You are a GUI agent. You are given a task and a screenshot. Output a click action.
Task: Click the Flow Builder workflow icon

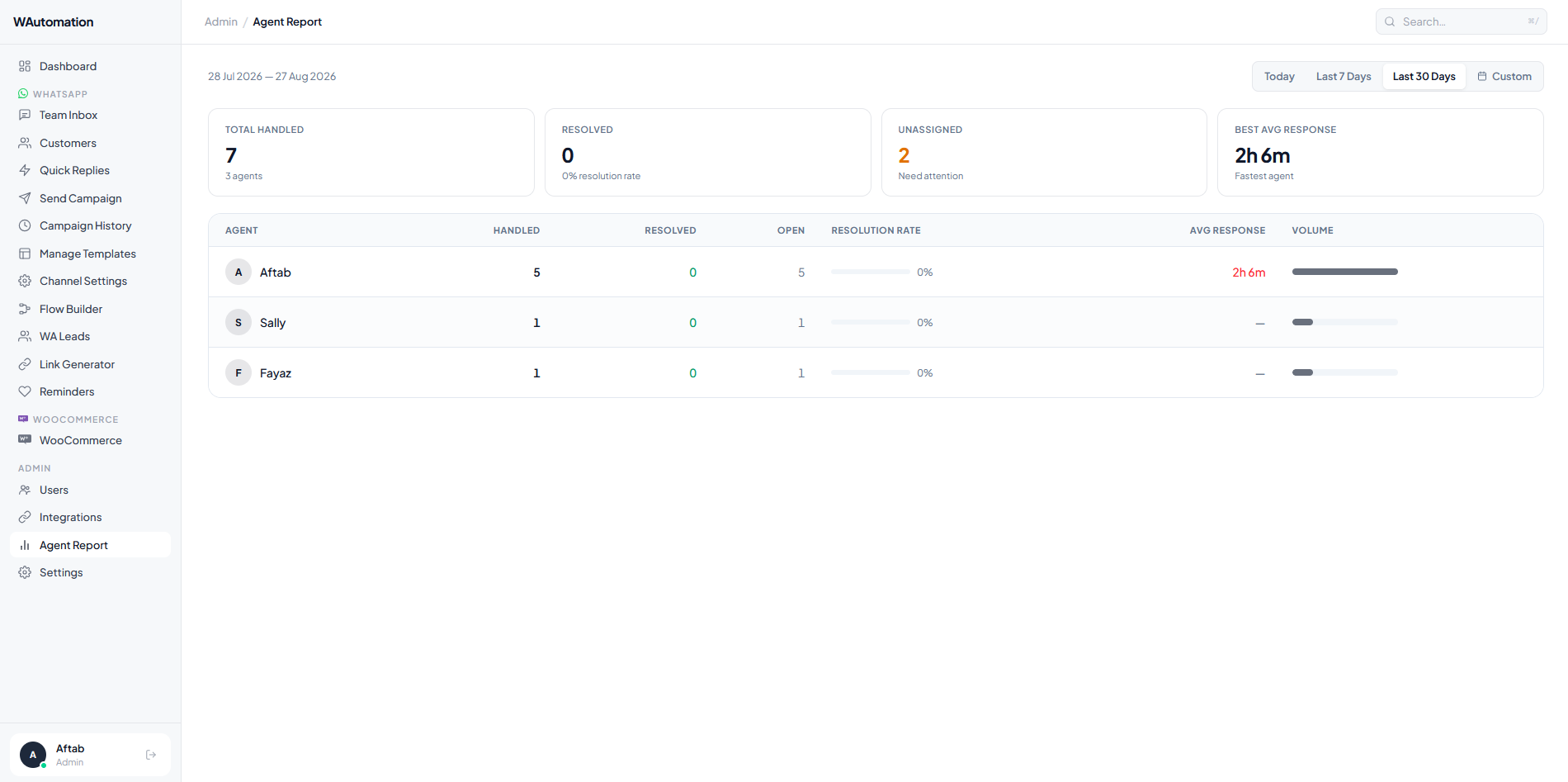[x=25, y=309]
